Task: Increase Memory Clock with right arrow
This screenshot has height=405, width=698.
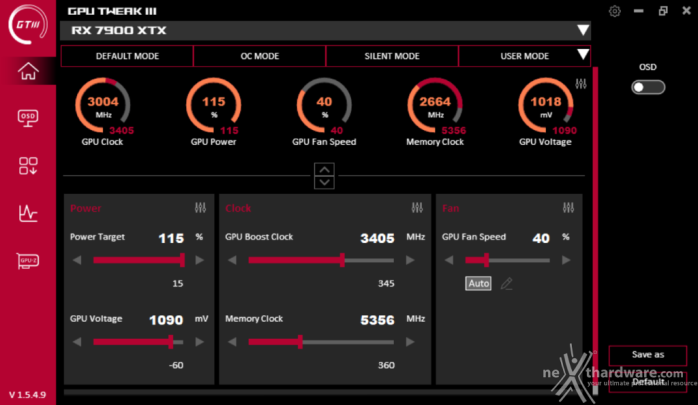Action: [410, 342]
